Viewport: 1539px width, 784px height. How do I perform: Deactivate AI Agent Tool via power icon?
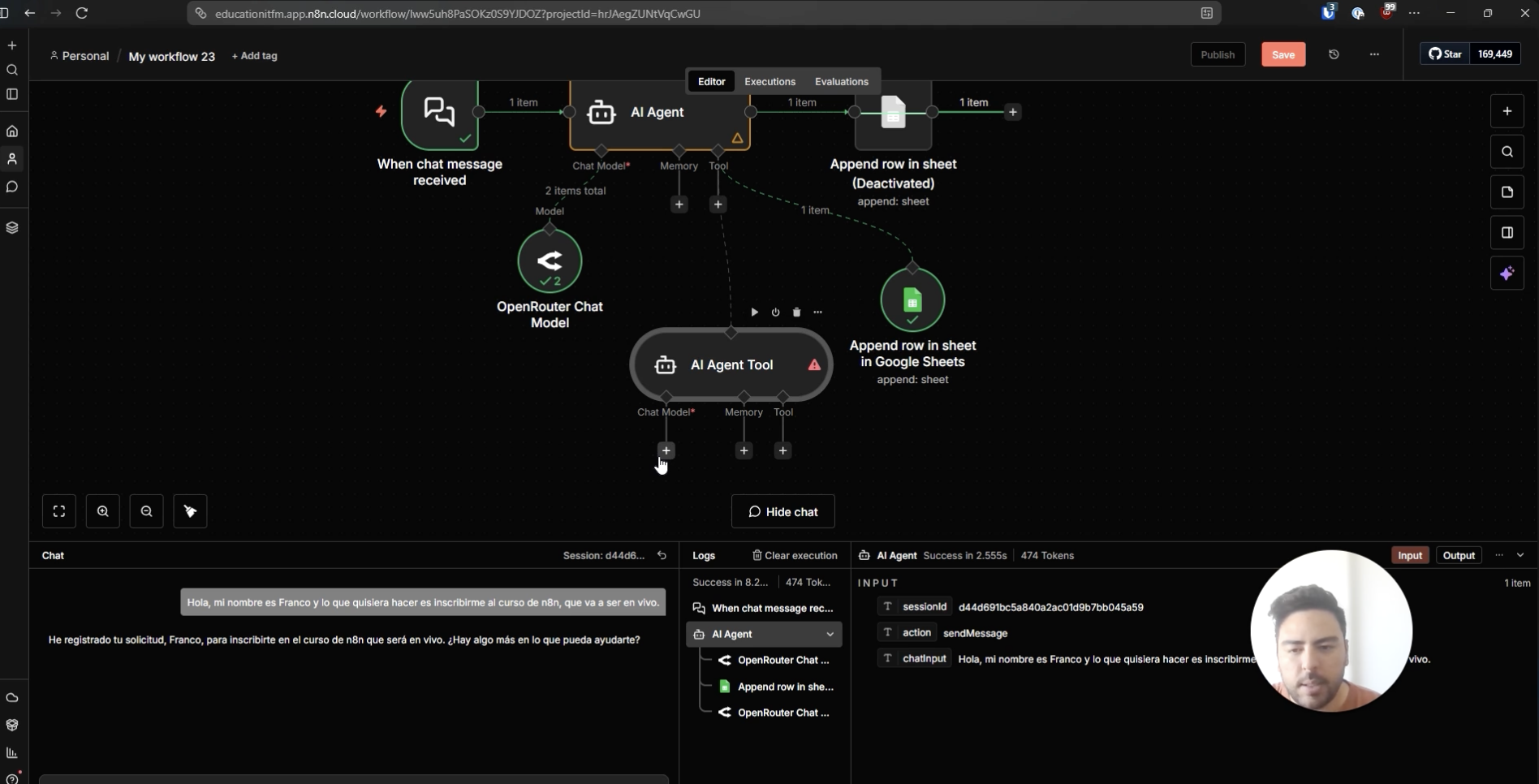tap(776, 312)
